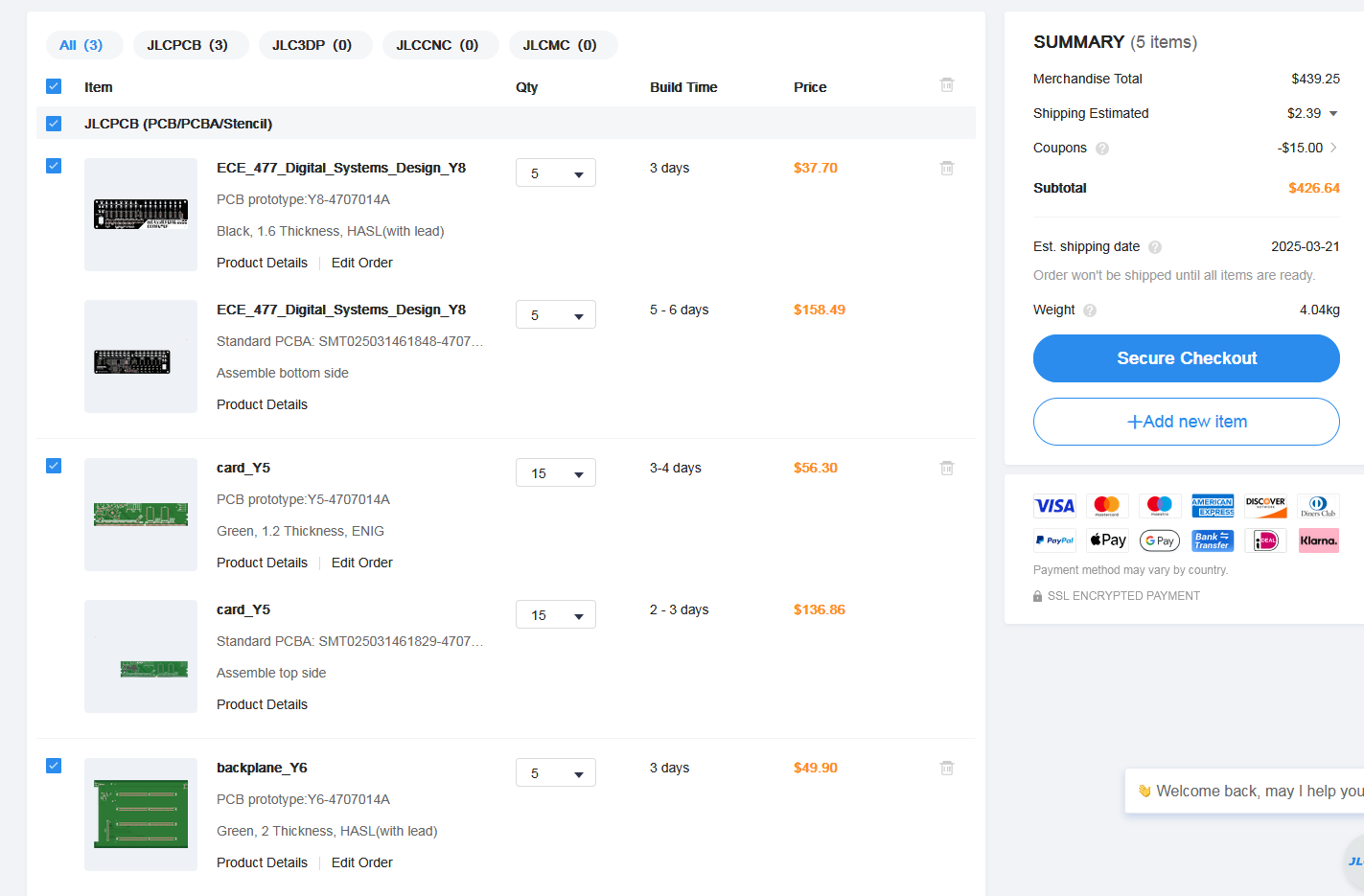
Task: Click the Add new item button
Action: 1186,422
